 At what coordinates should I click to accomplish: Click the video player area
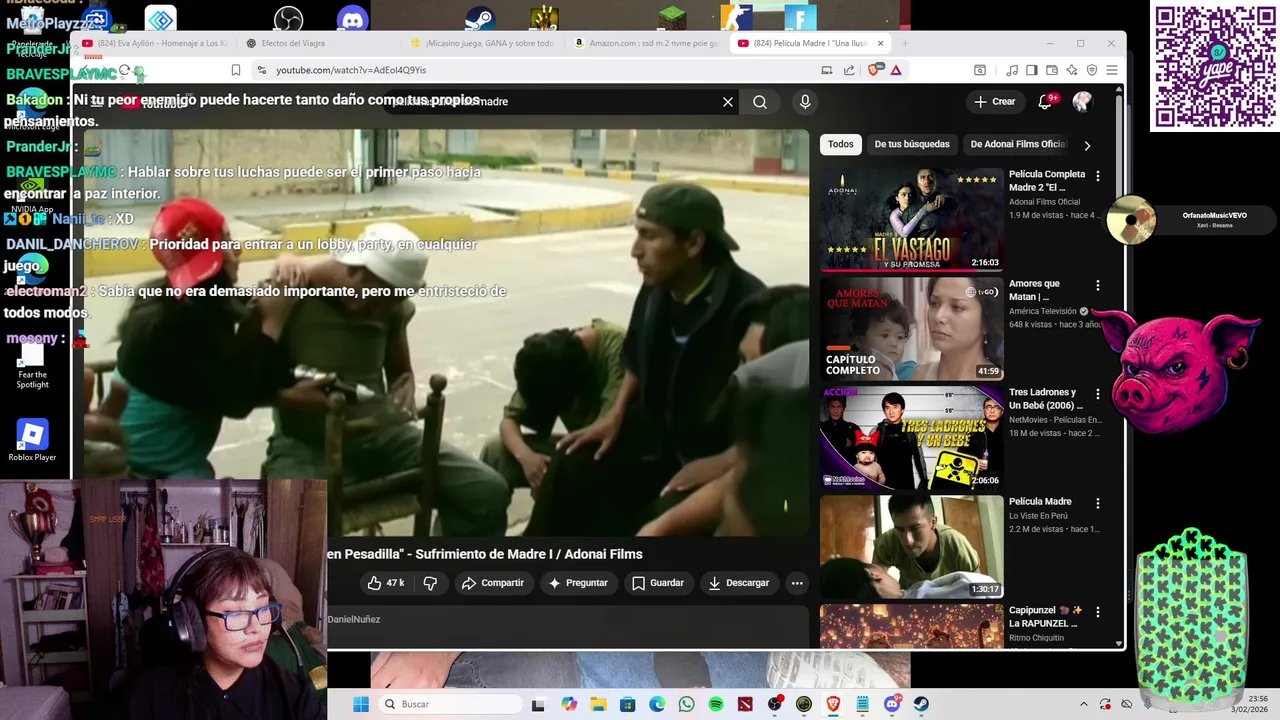(446, 333)
